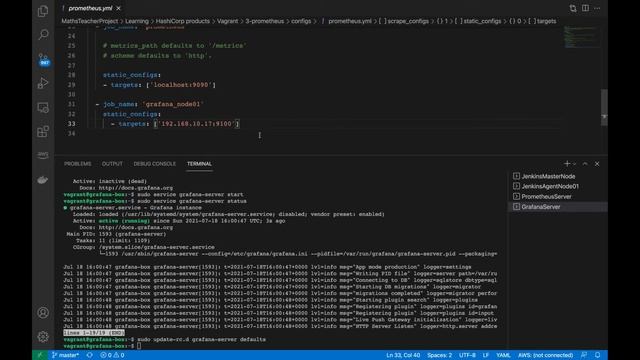Open the Run and Debug view
The height and width of the screenshot is (360, 640).
tap(43, 83)
